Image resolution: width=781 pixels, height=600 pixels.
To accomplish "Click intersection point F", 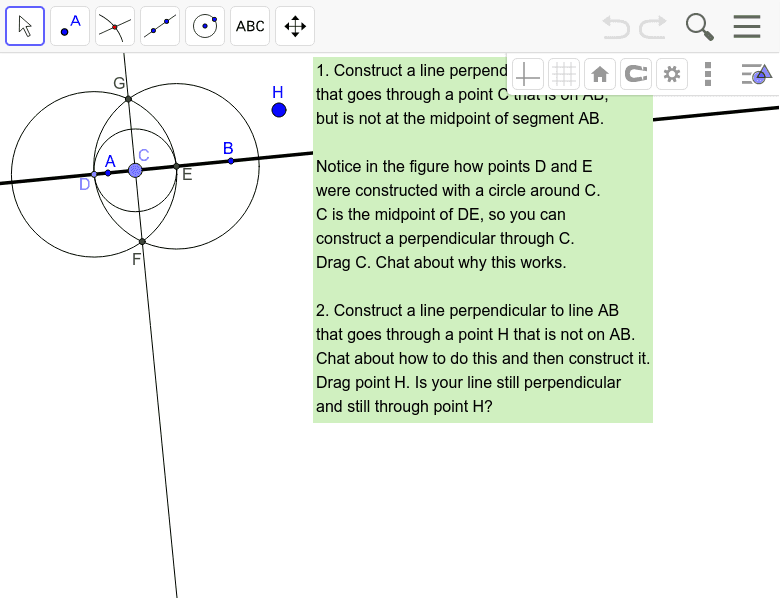I will click(142, 241).
